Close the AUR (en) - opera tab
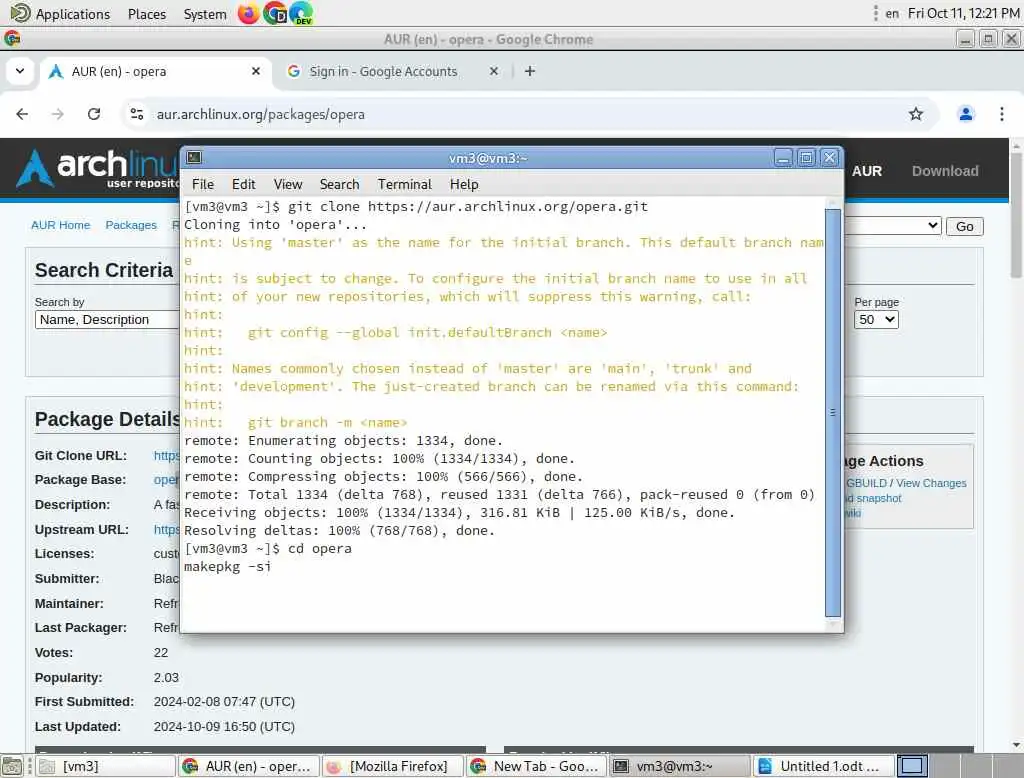The height and width of the screenshot is (778, 1024). pos(256,71)
